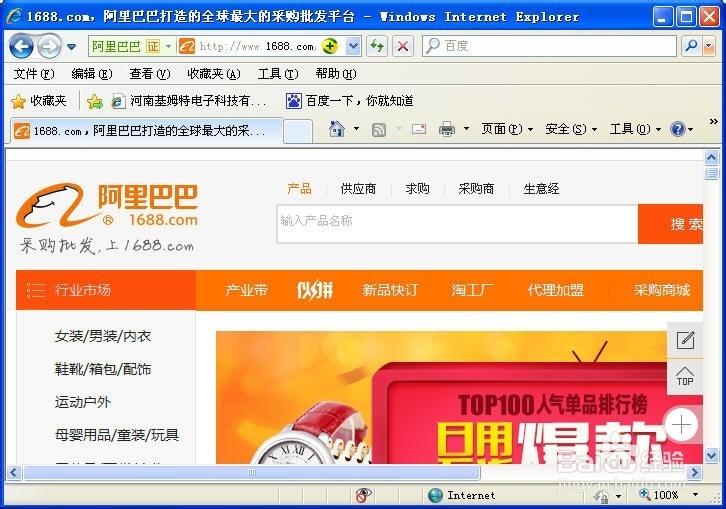
Task: Click the green plus icon in address bar
Action: (x=330, y=46)
